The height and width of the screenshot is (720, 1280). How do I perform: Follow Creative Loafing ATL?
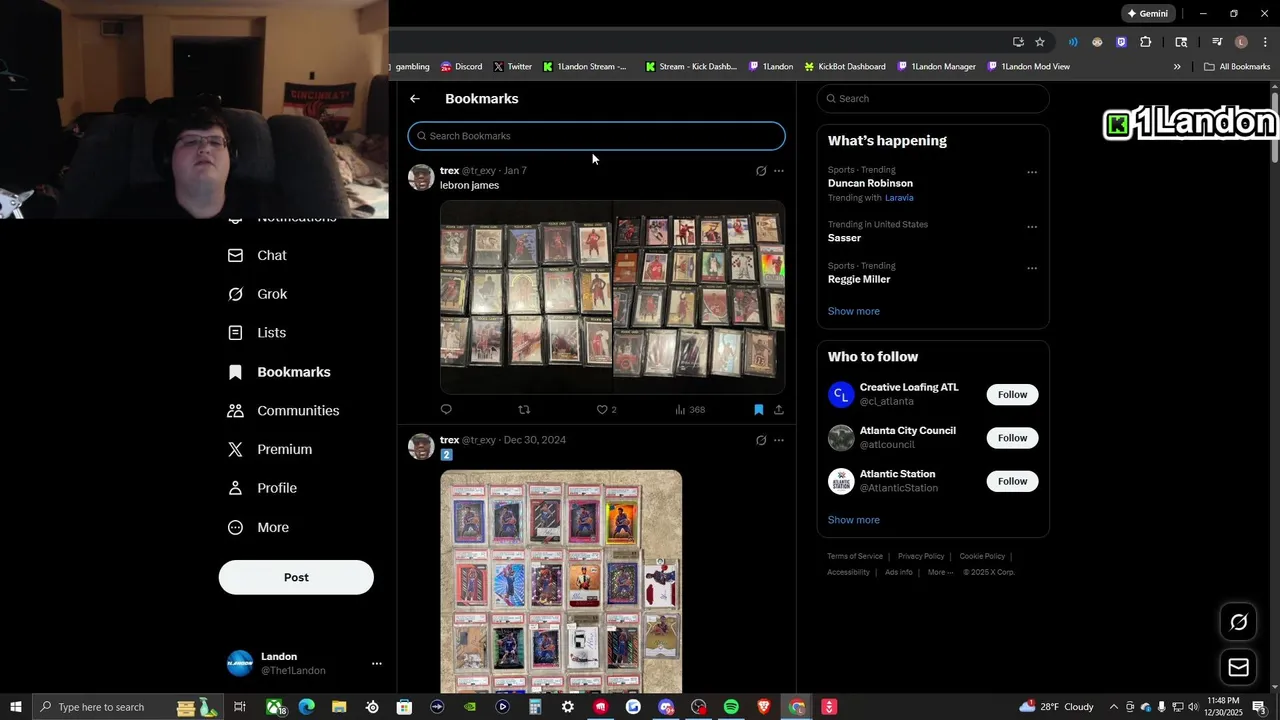(1012, 394)
